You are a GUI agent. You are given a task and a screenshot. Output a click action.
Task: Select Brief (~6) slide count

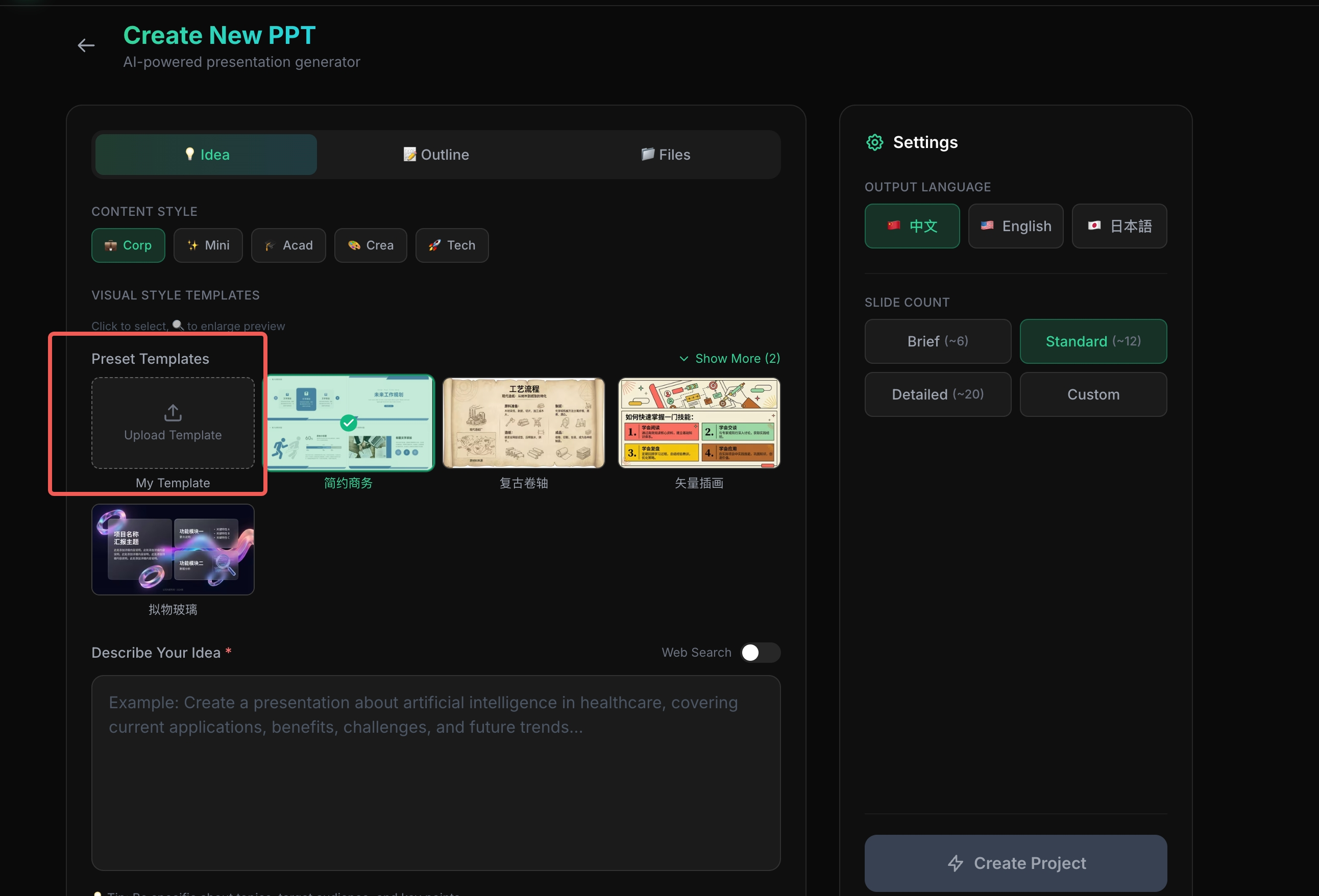[x=937, y=341]
